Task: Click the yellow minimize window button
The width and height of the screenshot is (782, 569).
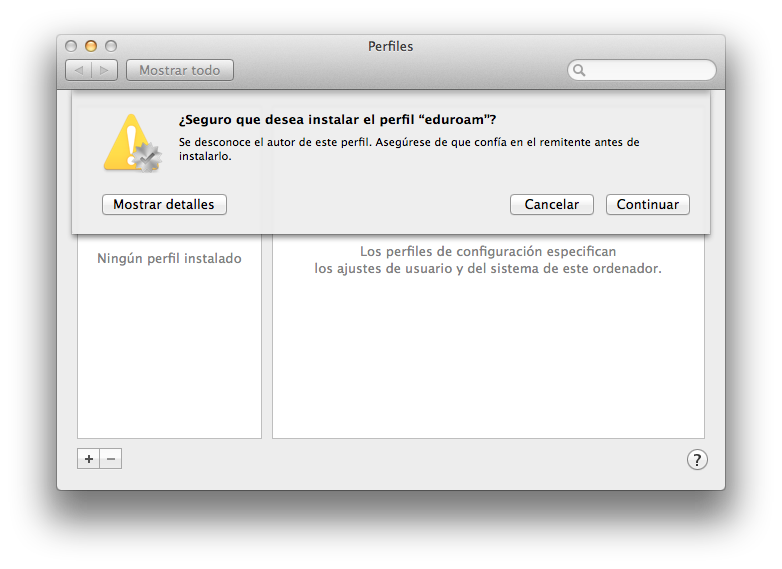Action: (91, 46)
